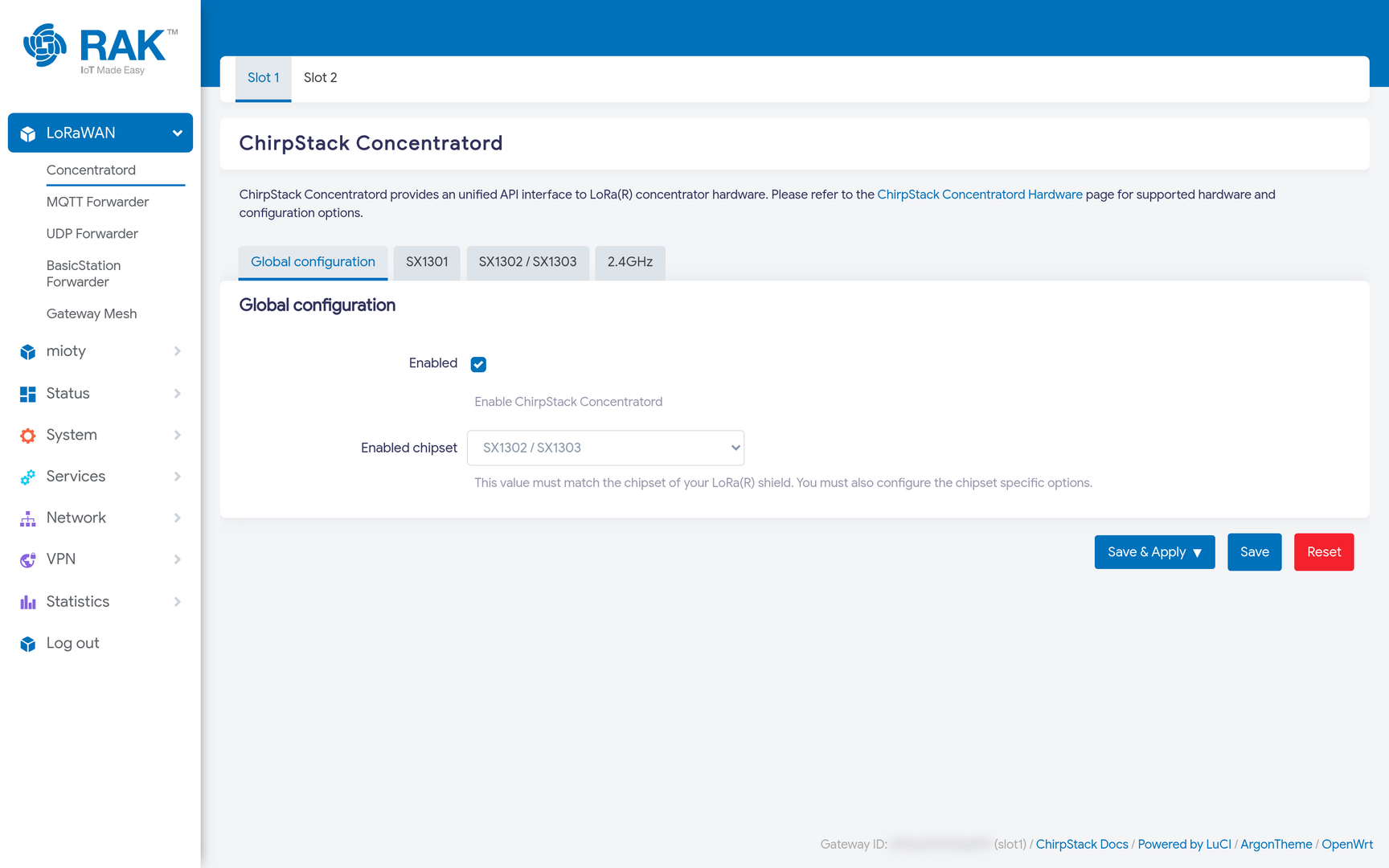The height and width of the screenshot is (868, 1389).
Task: Select the Global configuration tab
Action: (313, 262)
